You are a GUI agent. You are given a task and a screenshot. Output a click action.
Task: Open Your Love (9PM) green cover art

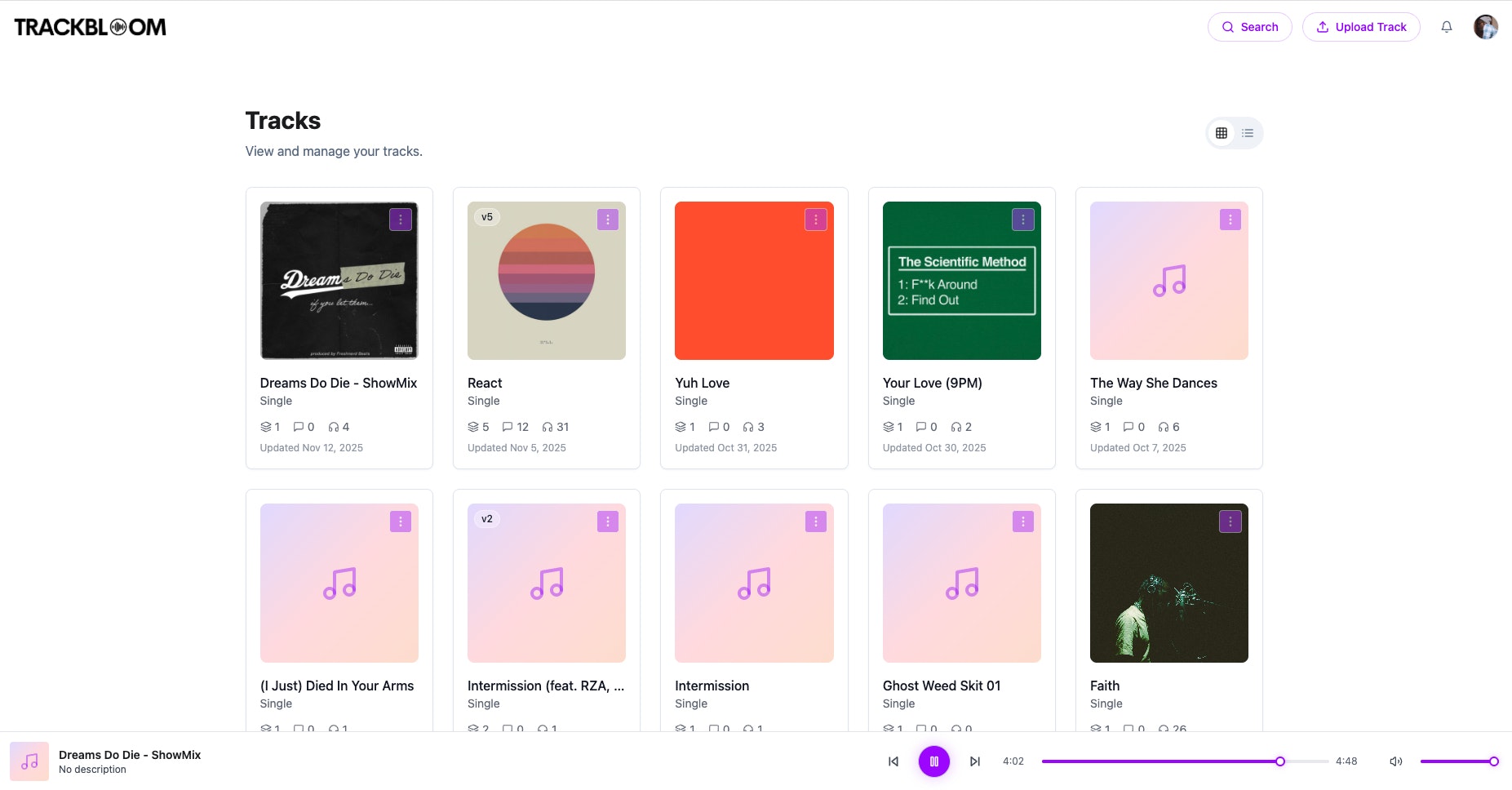coord(962,281)
